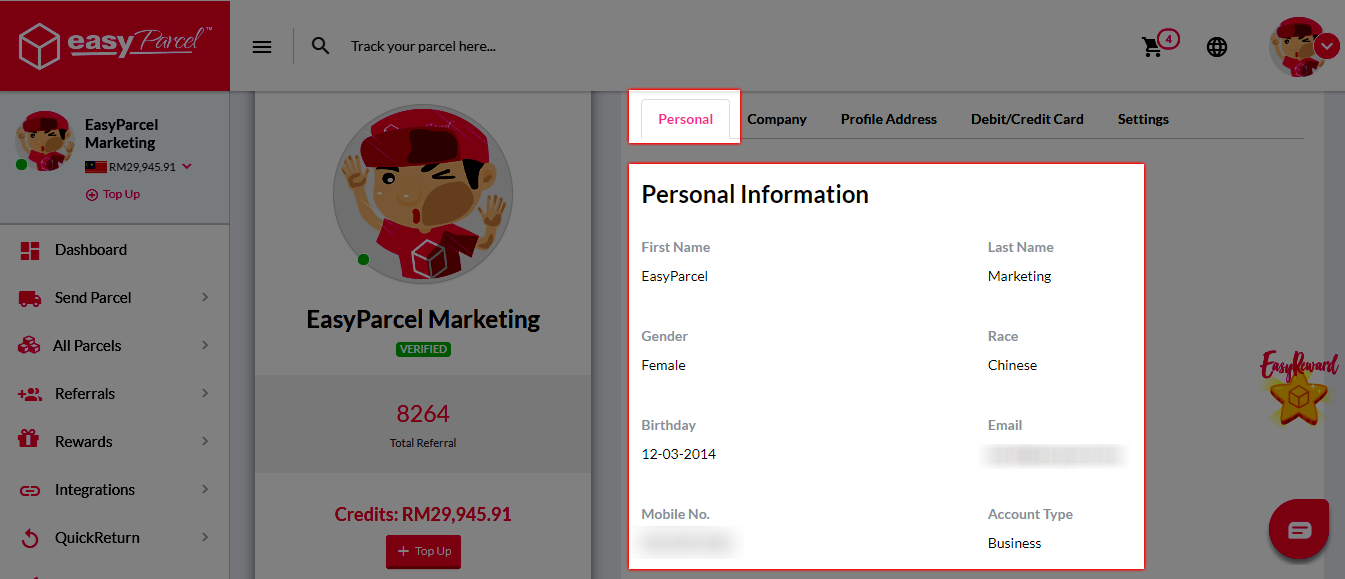Click the Referrals people icon
Viewport: 1345px width, 579px height.
30,394
